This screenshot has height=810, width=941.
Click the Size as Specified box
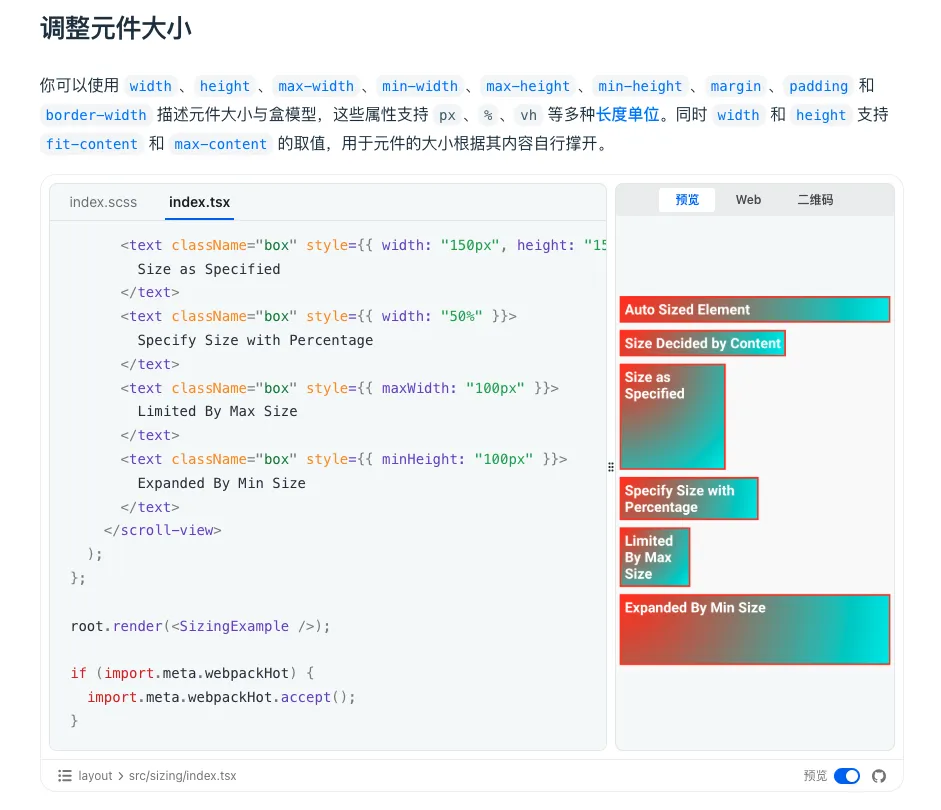pyautogui.click(x=672, y=416)
